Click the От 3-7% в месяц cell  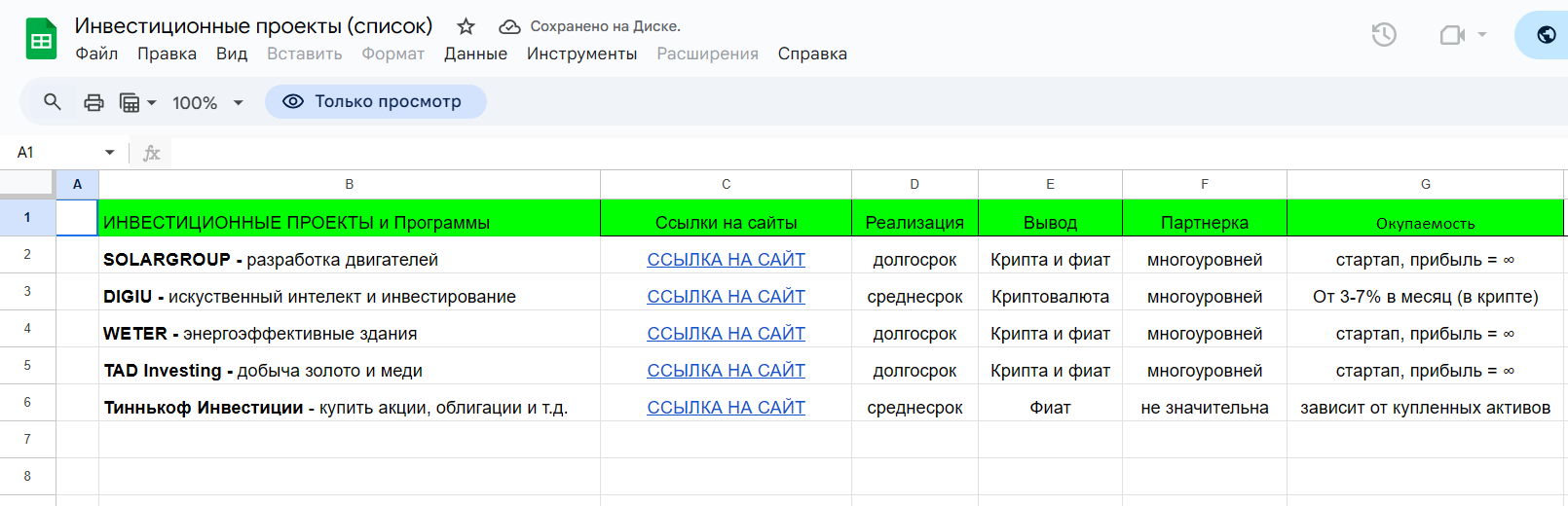pos(1426,292)
